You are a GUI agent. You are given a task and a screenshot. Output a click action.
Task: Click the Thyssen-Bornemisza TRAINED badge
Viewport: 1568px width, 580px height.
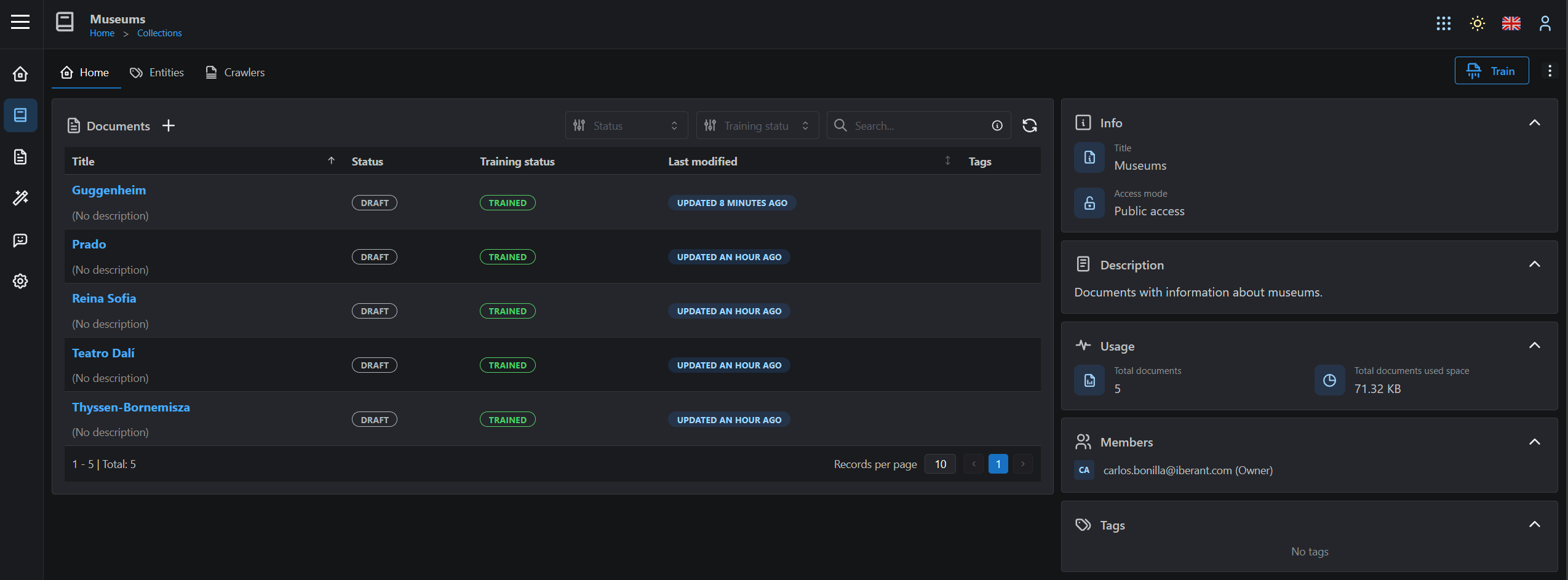(507, 419)
